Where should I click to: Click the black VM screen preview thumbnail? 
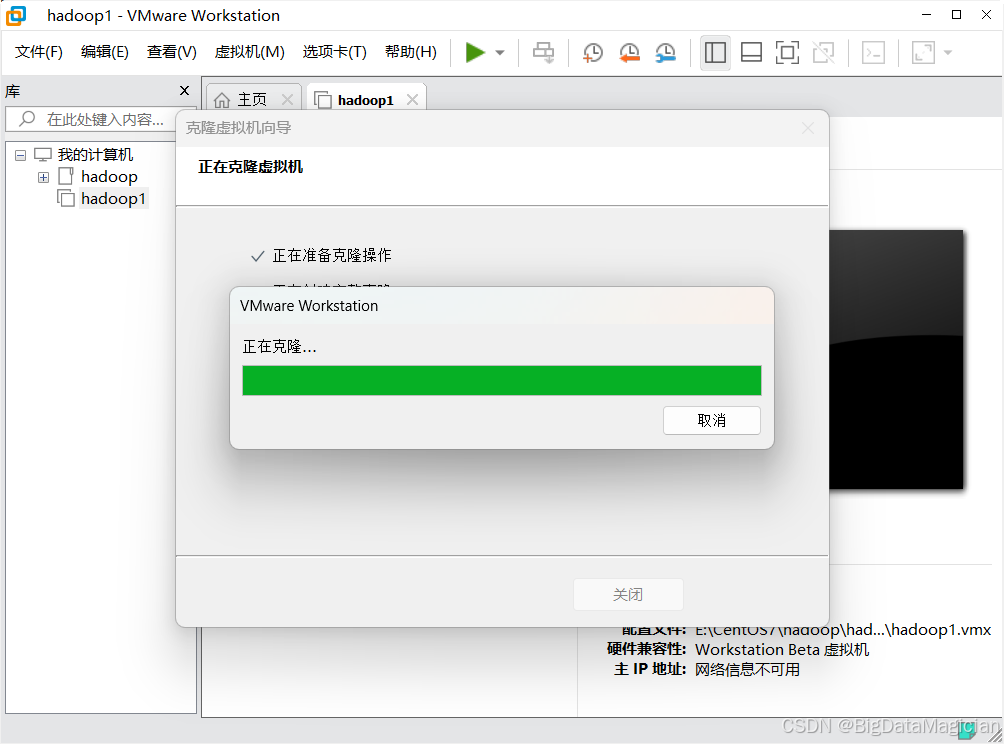coord(896,359)
